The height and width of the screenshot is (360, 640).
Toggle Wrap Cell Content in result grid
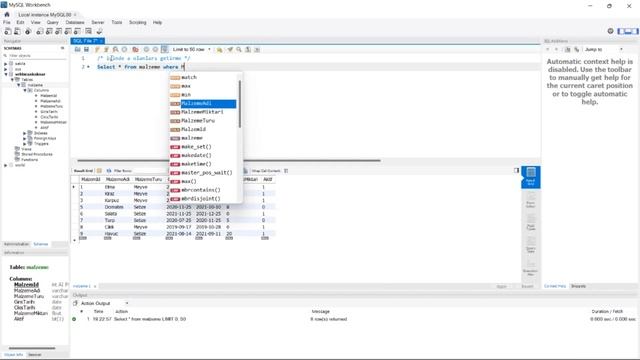(286, 171)
